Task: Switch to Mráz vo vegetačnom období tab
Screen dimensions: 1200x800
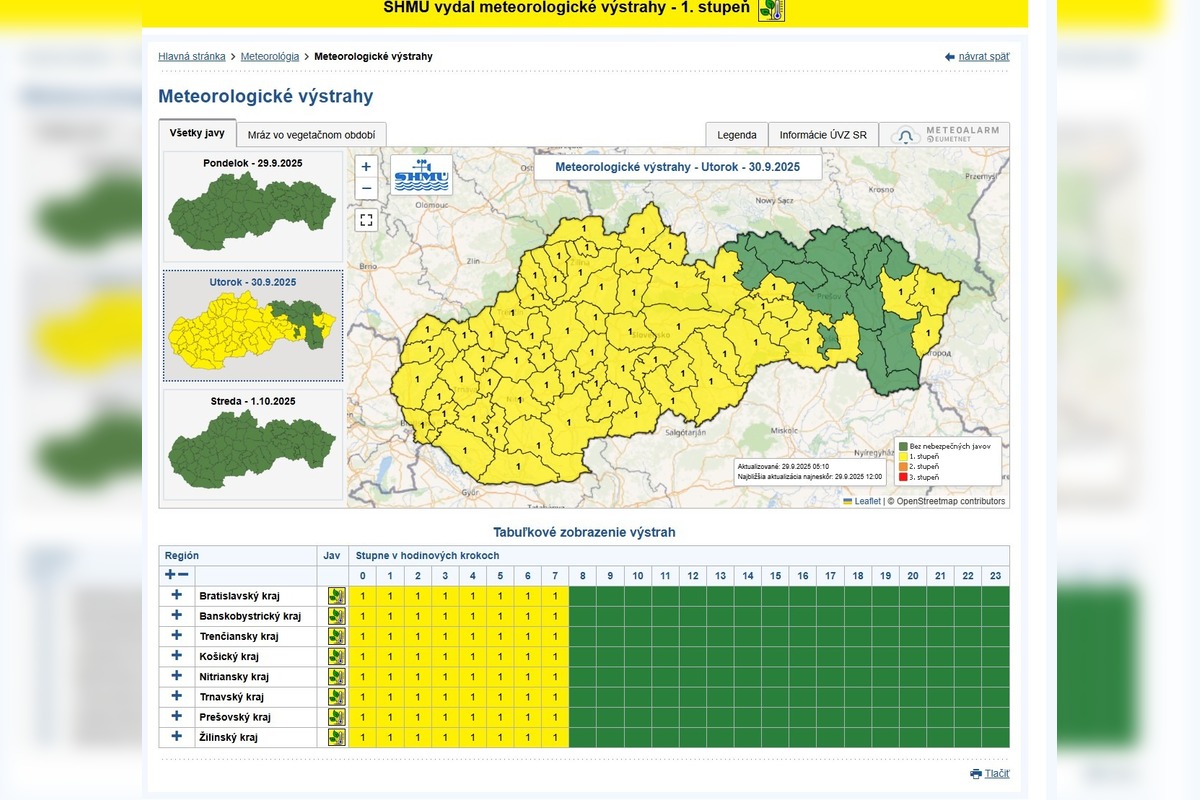Action: [x=312, y=135]
